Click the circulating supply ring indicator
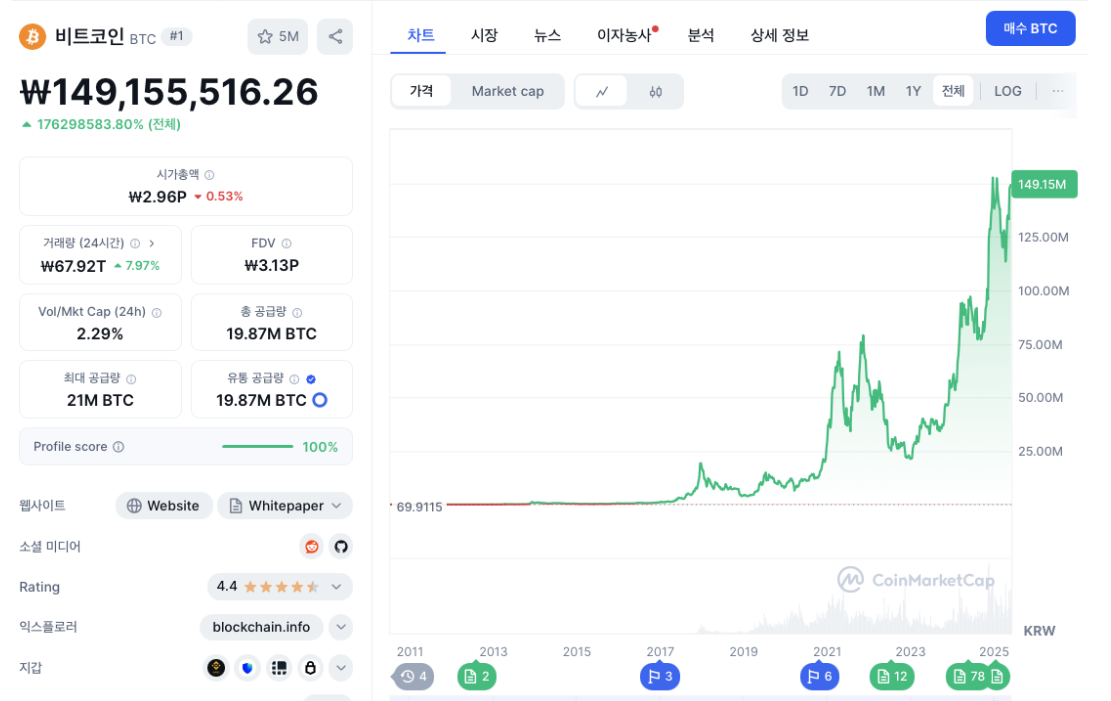 pos(320,400)
